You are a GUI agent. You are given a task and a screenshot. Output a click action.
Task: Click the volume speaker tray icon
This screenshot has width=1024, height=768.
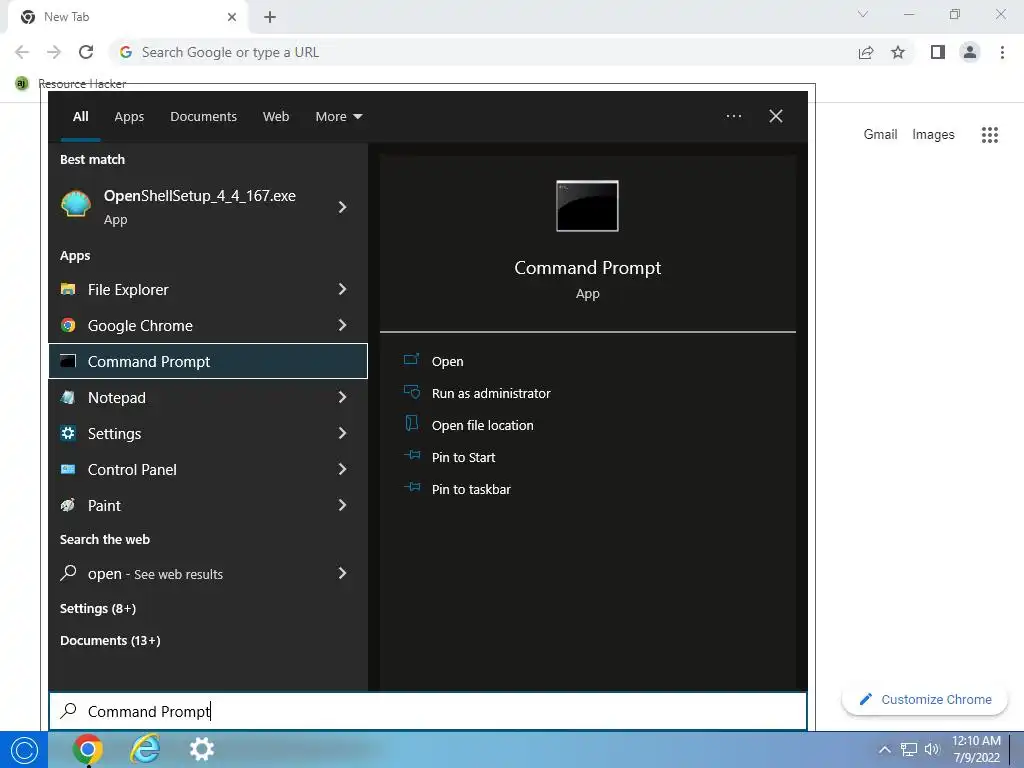pos(932,750)
